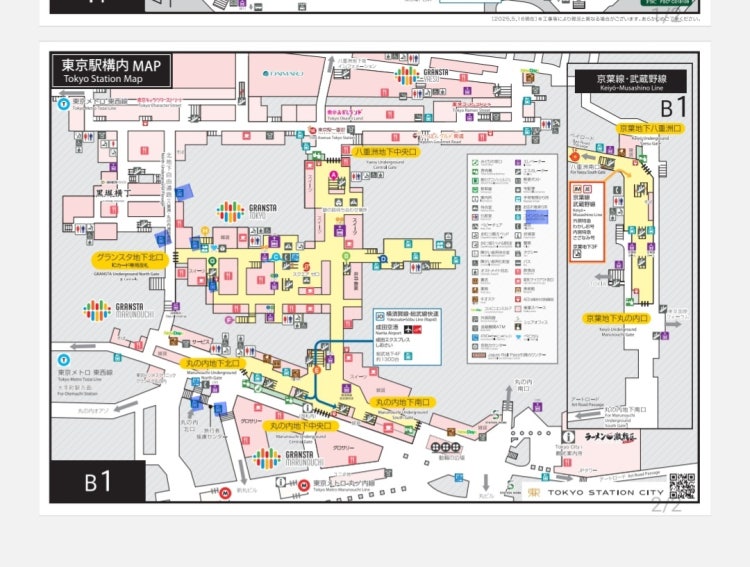Click the magenta F location marker
The height and width of the screenshot is (567, 750).
[x=229, y=320]
